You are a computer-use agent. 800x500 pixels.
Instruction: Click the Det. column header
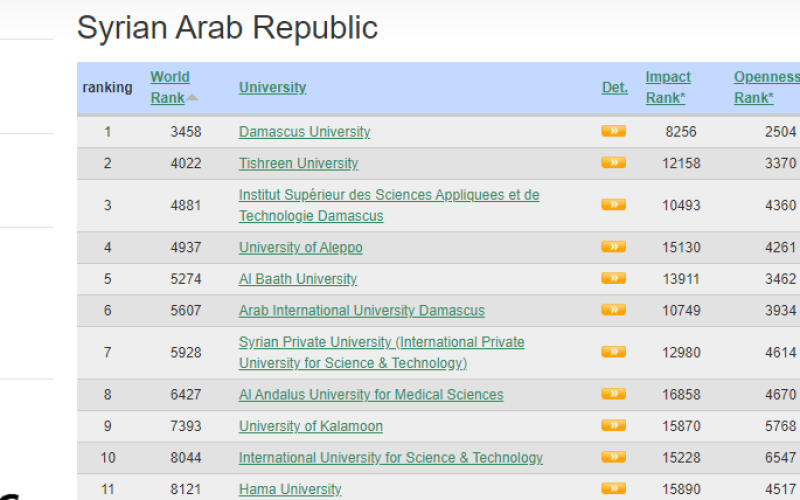(614, 87)
